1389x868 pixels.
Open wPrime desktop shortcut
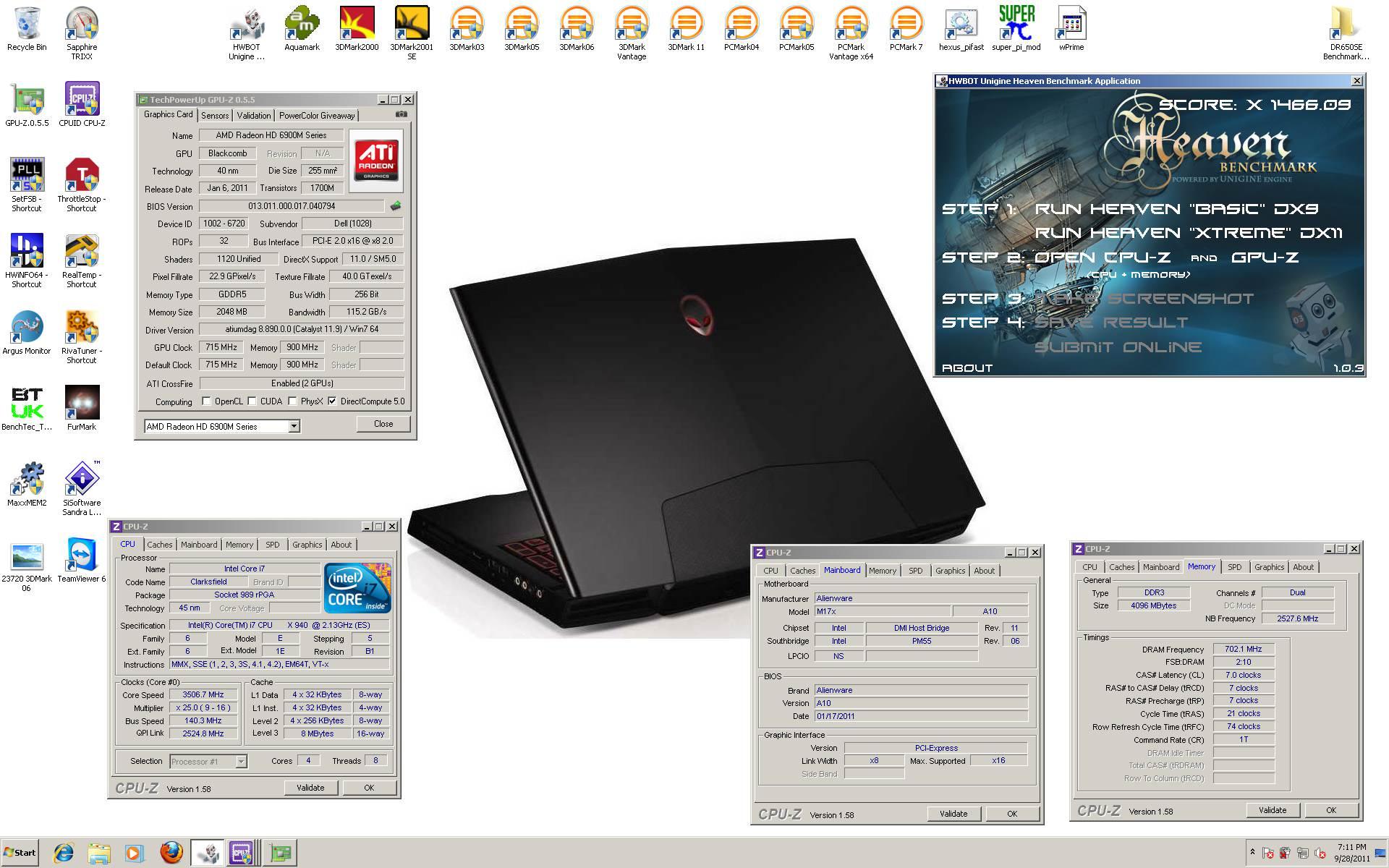pyautogui.click(x=1071, y=29)
